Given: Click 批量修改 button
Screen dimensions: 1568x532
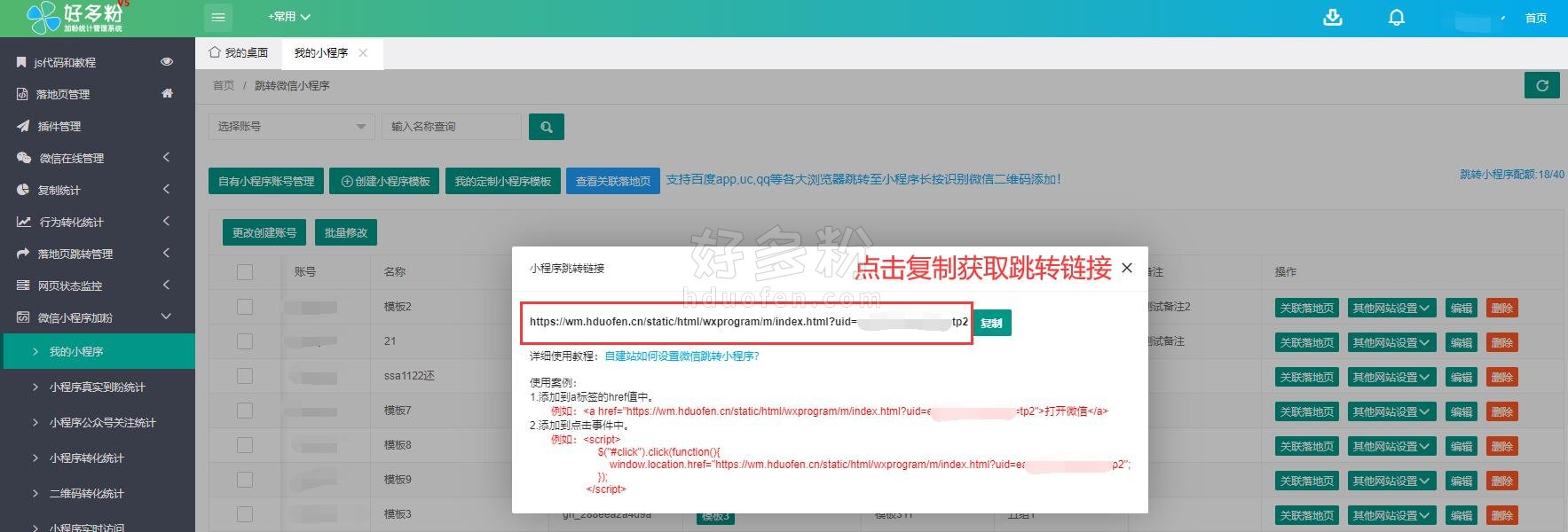Looking at the screenshot, I should [346, 232].
